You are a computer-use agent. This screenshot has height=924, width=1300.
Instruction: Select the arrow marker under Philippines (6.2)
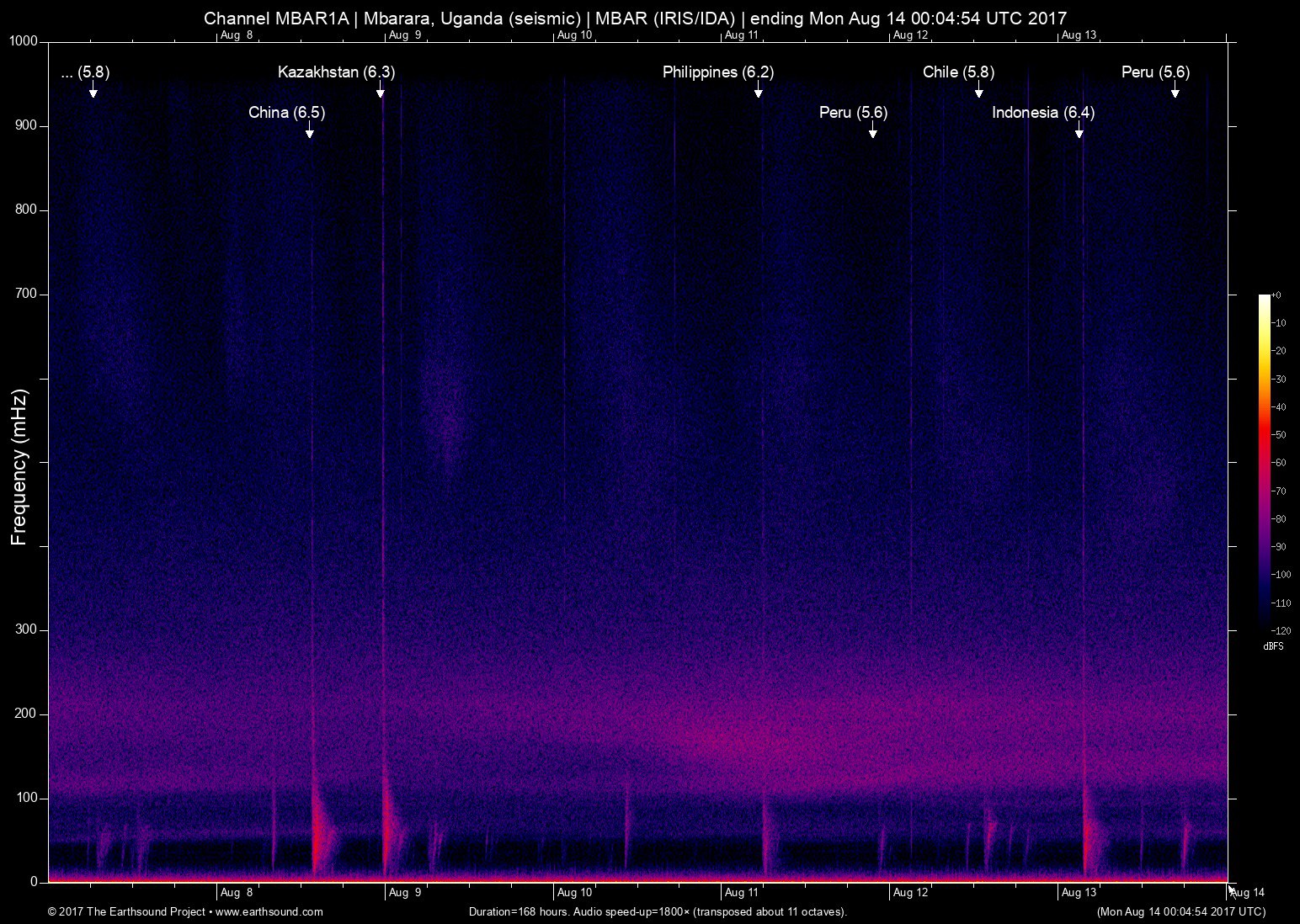pyautogui.click(x=759, y=93)
